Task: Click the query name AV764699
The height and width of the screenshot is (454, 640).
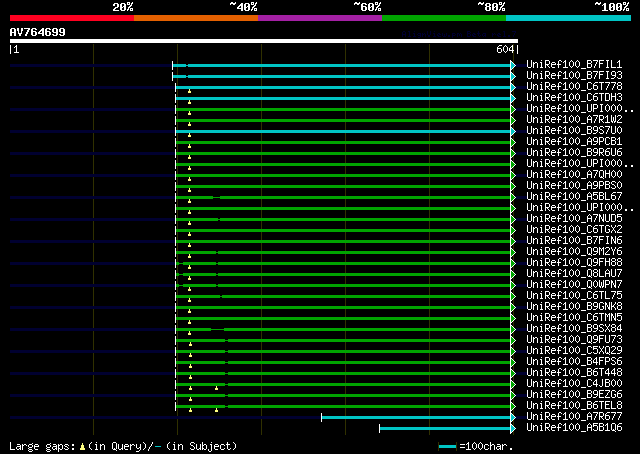Action: 38,32
